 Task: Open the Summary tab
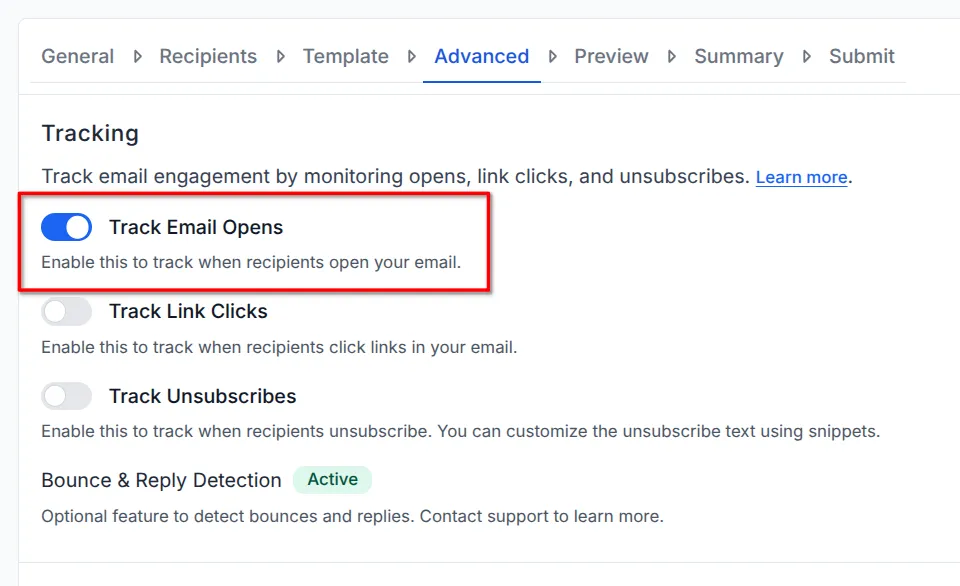(738, 56)
